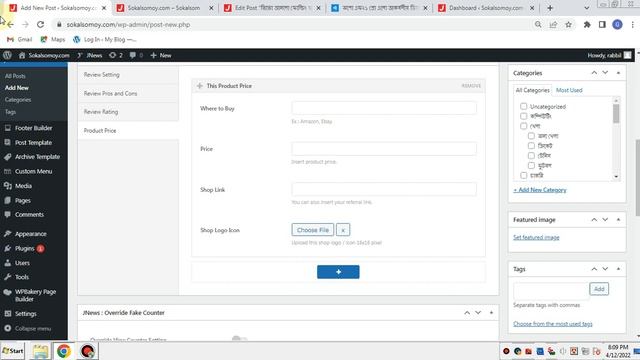
Task: Switch to the Sokalsomoy.com – Sokalsom tab
Action: click(x=163, y=8)
